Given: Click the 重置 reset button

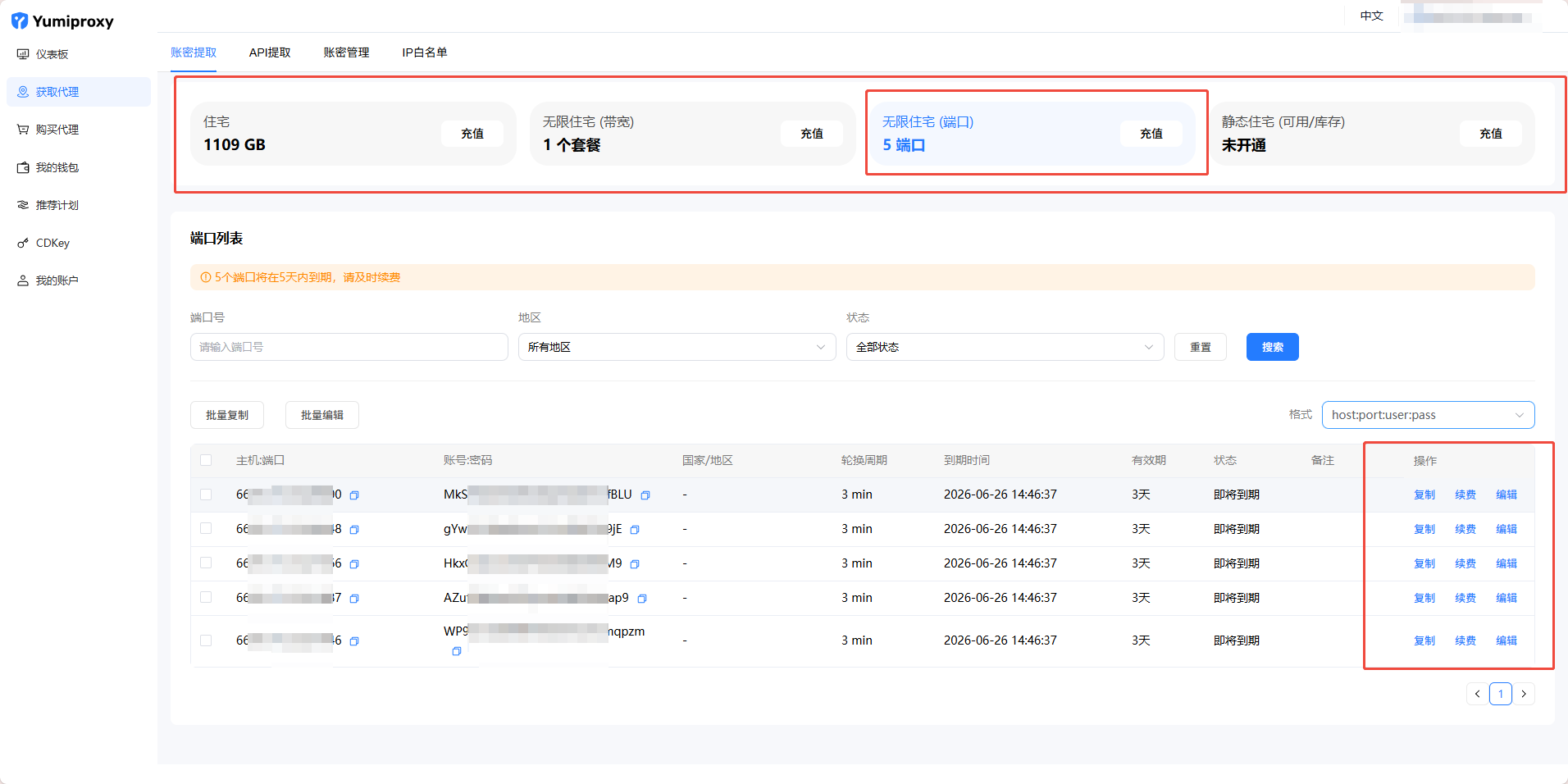Looking at the screenshot, I should coord(1201,347).
